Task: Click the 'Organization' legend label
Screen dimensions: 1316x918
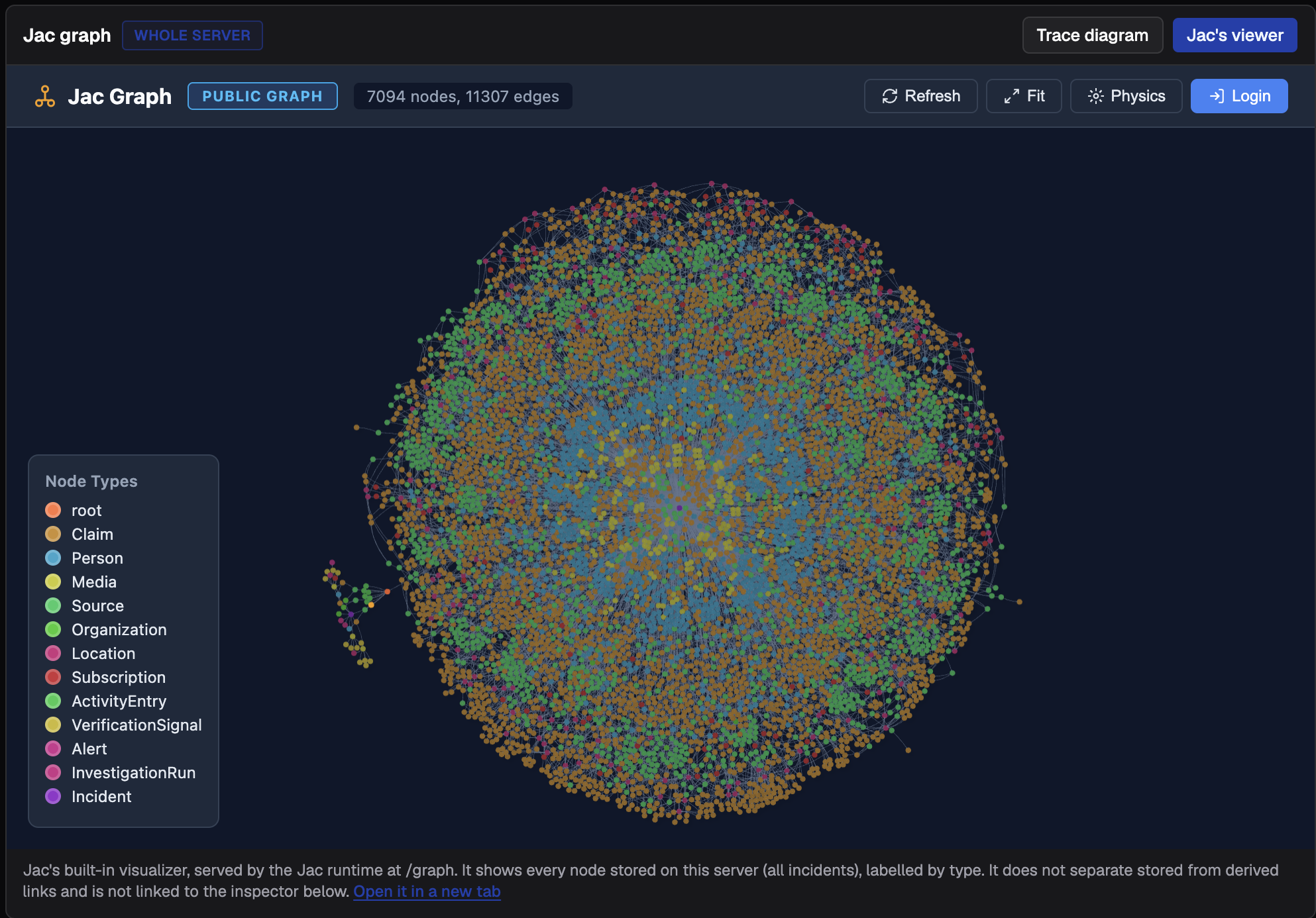Action: (119, 630)
